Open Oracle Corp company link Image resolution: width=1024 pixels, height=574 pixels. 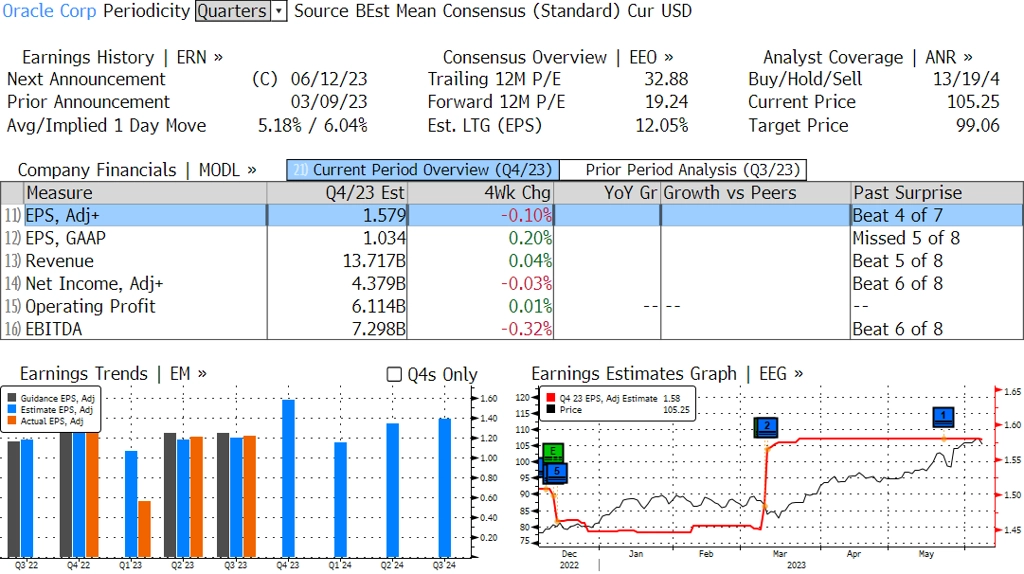point(50,11)
